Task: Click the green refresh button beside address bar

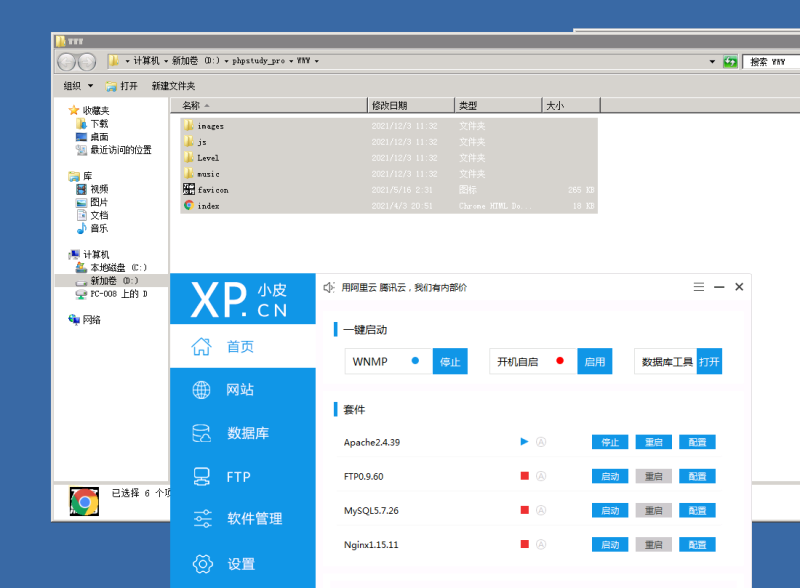Action: 730,62
